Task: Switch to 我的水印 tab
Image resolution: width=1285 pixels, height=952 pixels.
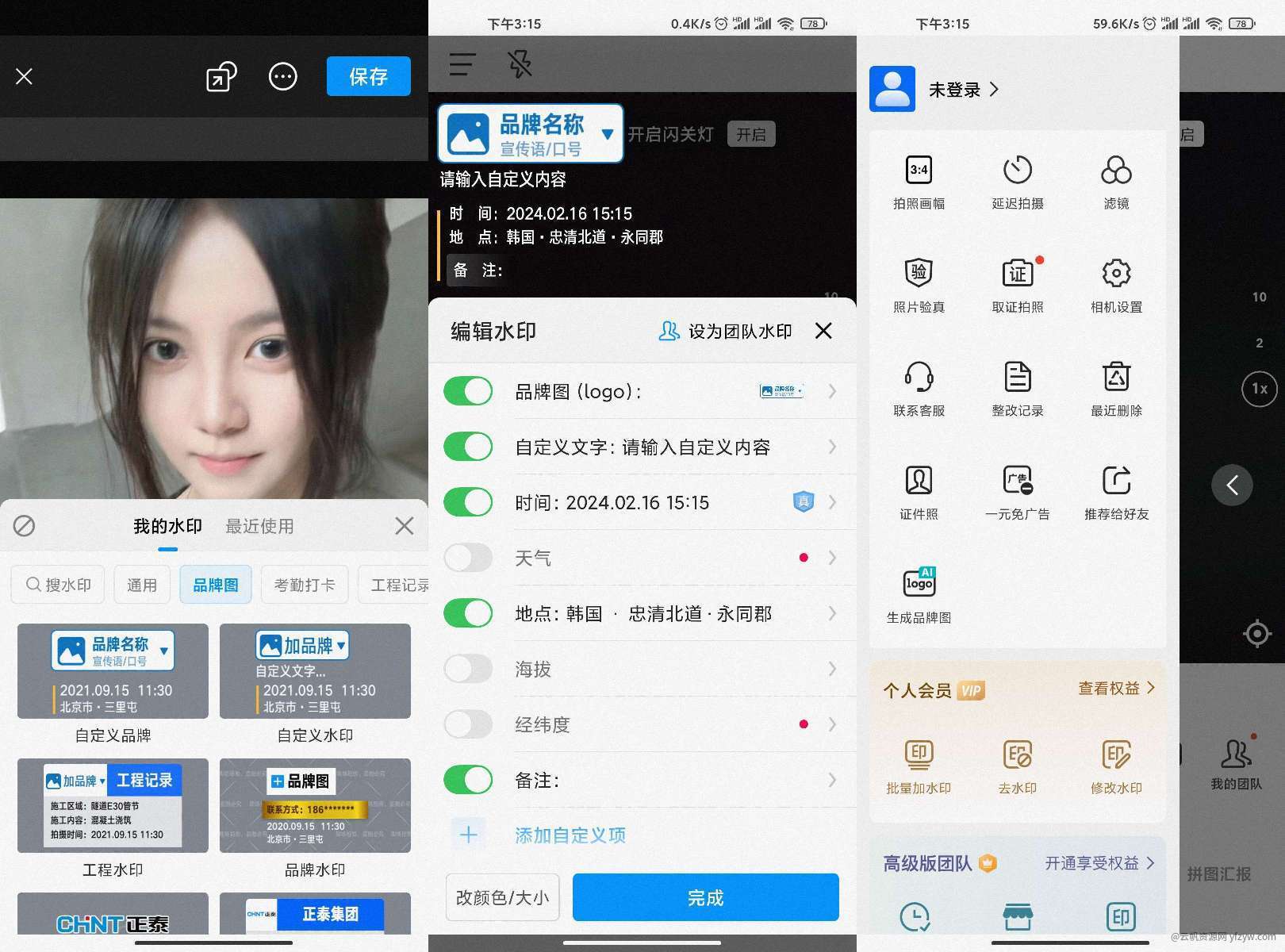Action: click(x=167, y=526)
